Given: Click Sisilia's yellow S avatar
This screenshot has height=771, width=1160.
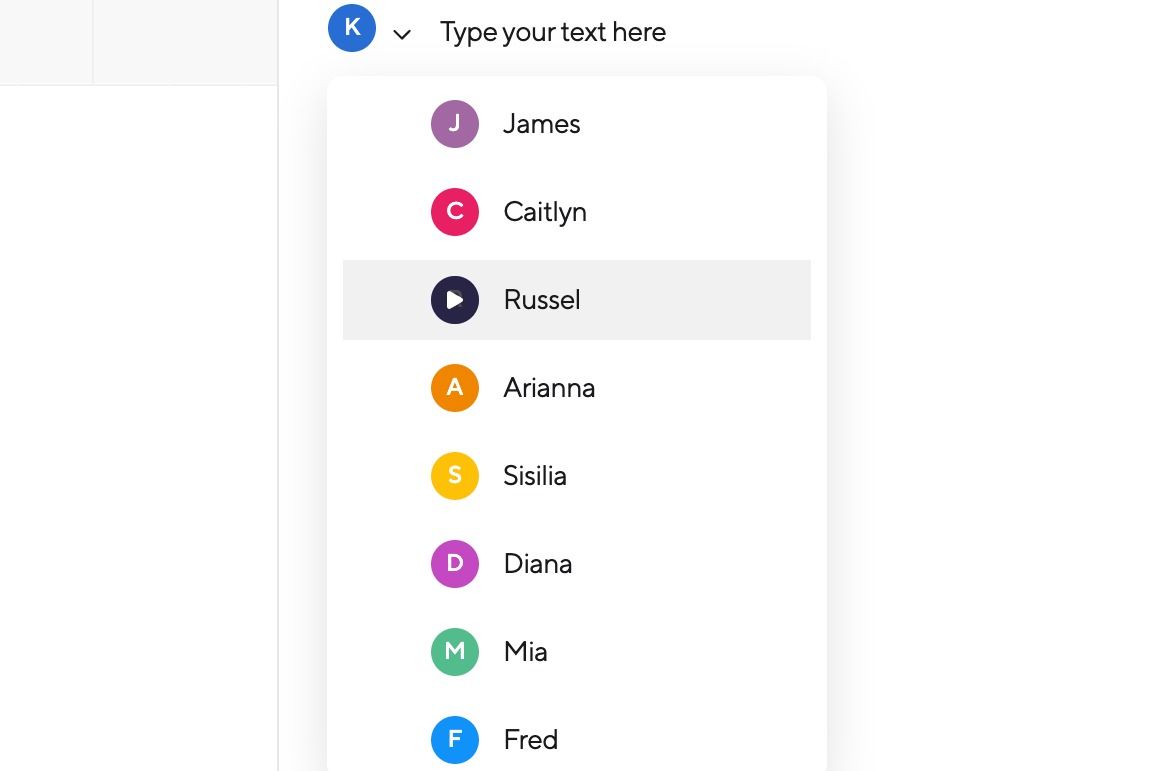Looking at the screenshot, I should [455, 476].
